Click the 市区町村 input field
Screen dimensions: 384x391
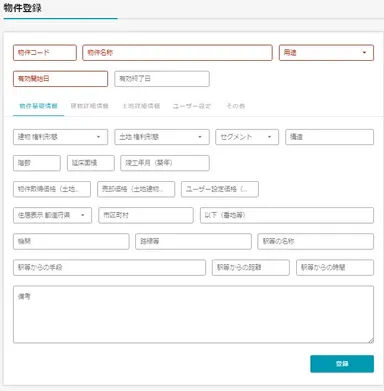146,215
